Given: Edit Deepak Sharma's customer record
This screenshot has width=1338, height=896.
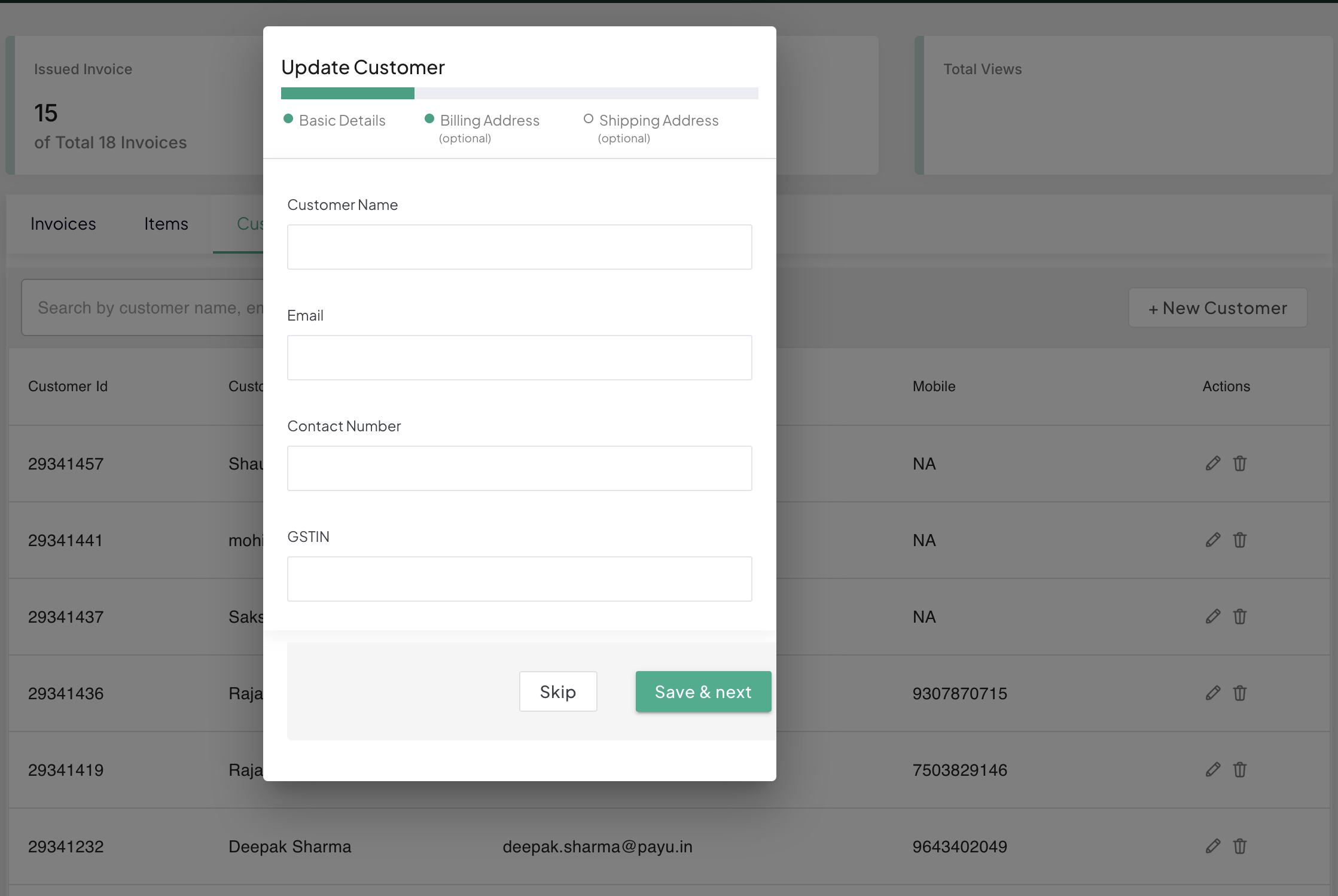Looking at the screenshot, I should (1212, 846).
